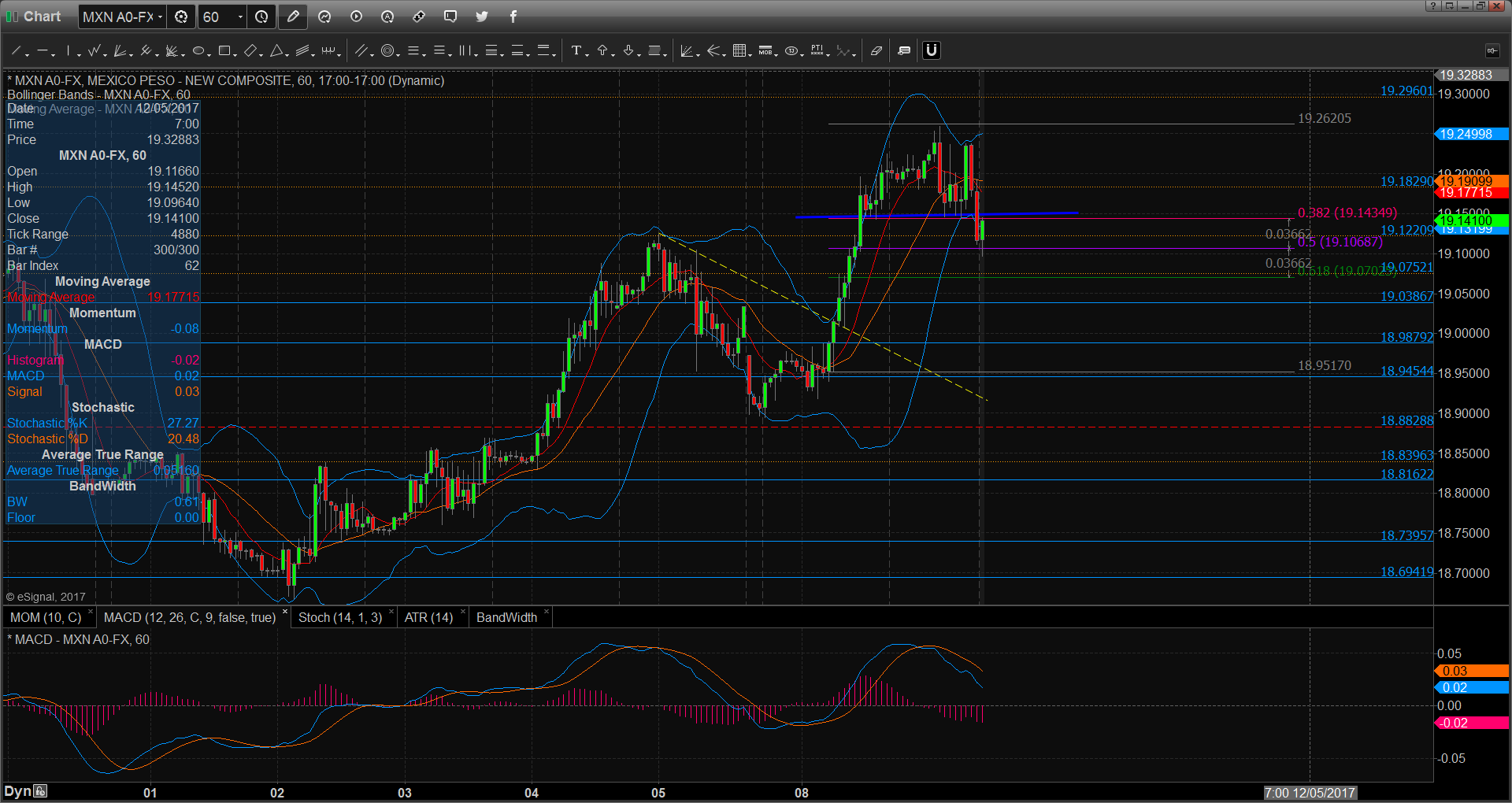Image resolution: width=1512 pixels, height=803 pixels.
Task: Click the orange 0.03 MACD signal label
Action: pyautogui.click(x=1470, y=671)
